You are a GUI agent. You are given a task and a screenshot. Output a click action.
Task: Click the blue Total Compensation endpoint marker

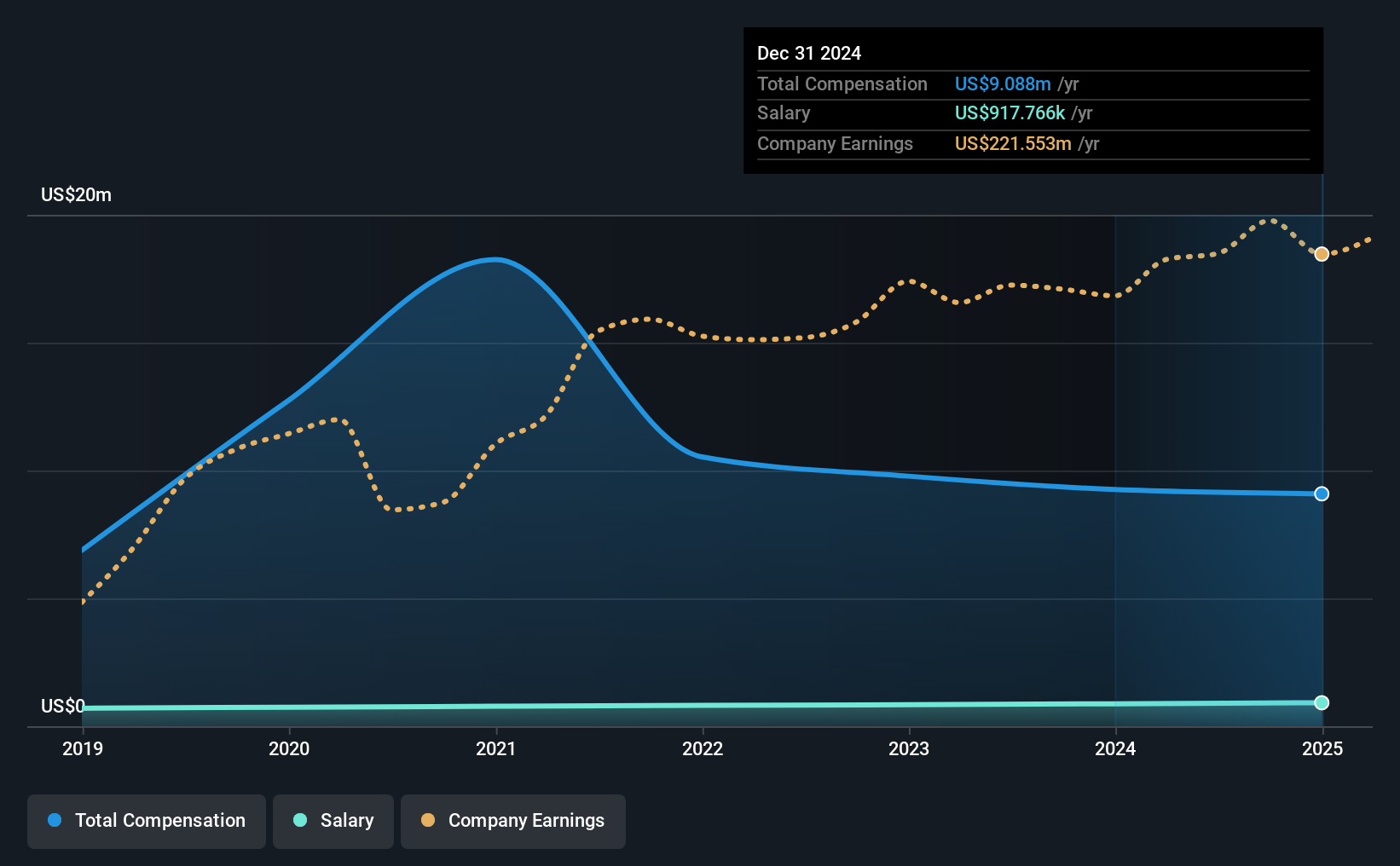[1322, 494]
